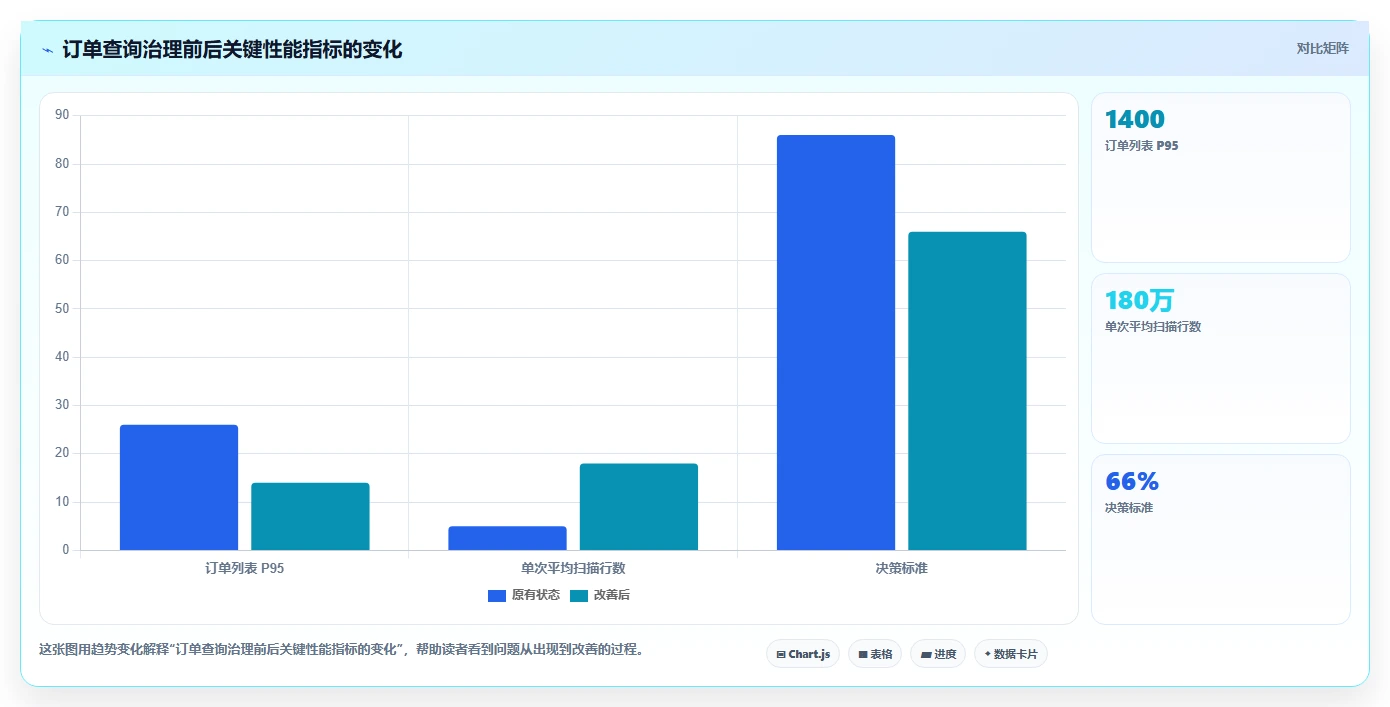Click the chart description text below the chart

point(340,649)
